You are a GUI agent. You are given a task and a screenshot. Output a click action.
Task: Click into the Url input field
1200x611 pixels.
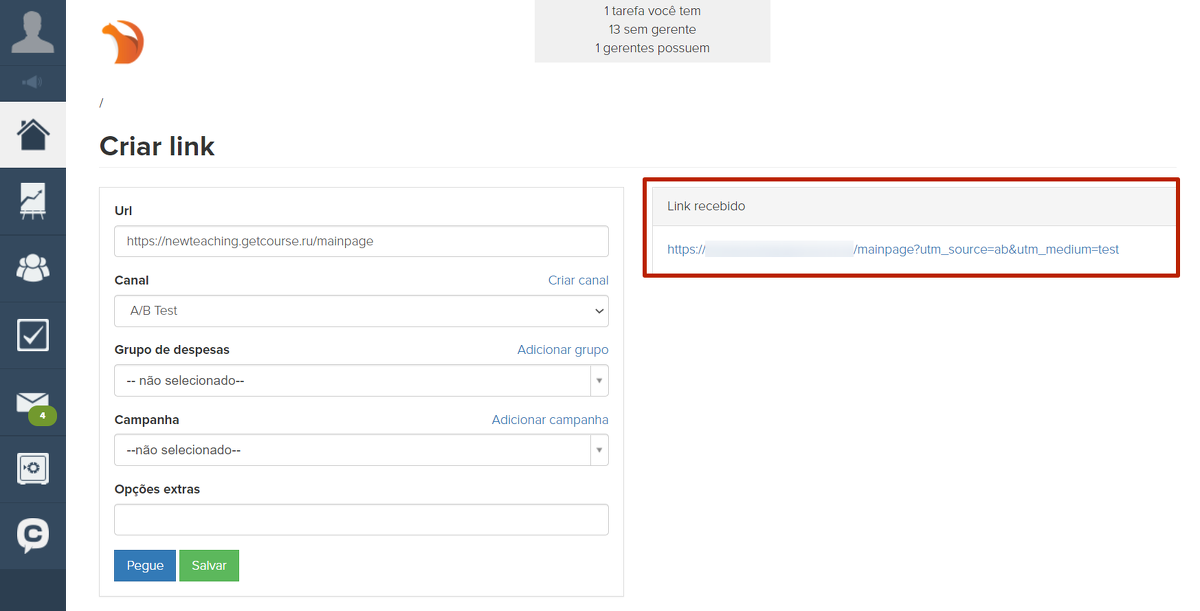(x=361, y=241)
